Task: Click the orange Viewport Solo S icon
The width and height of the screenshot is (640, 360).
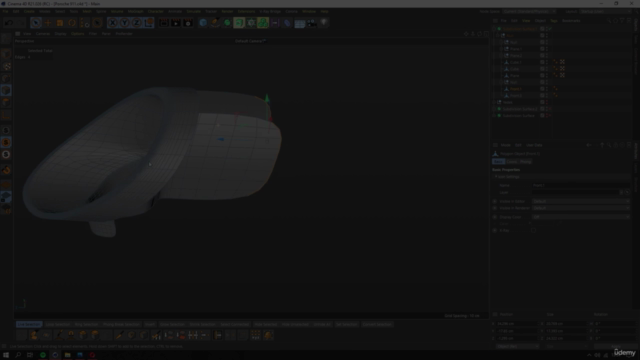Action: [6, 142]
